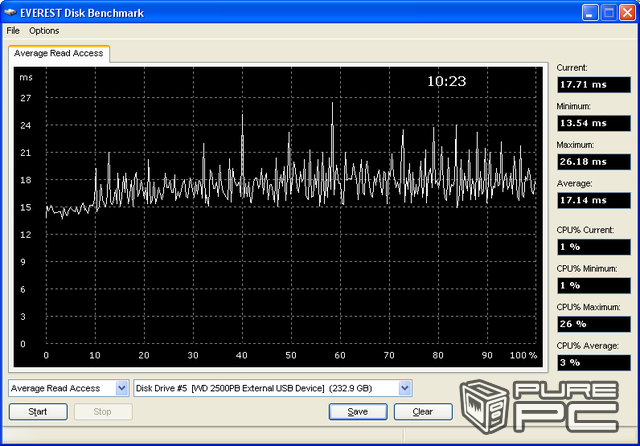
Task: Click the Maximum value 26.18 ms
Action: pyautogui.click(x=594, y=162)
